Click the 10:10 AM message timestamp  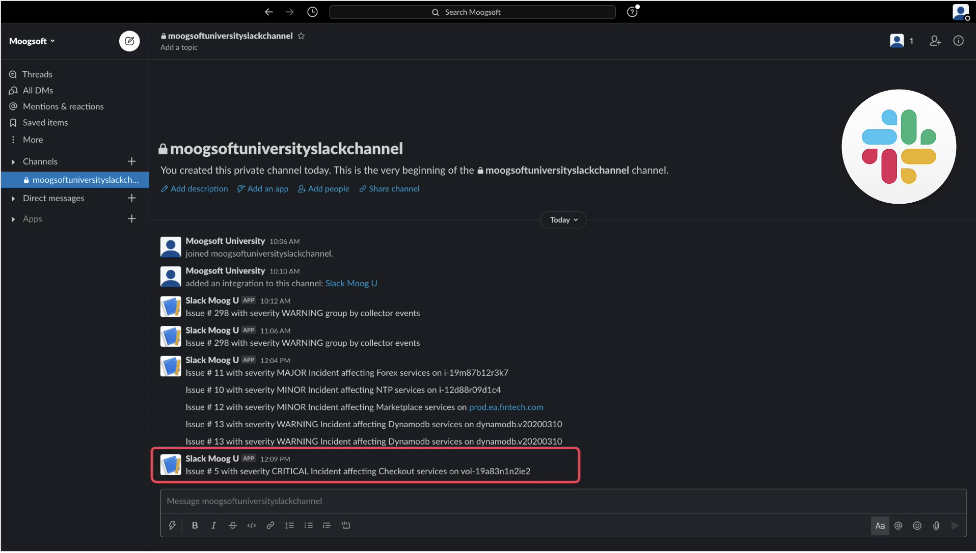[x=284, y=272]
